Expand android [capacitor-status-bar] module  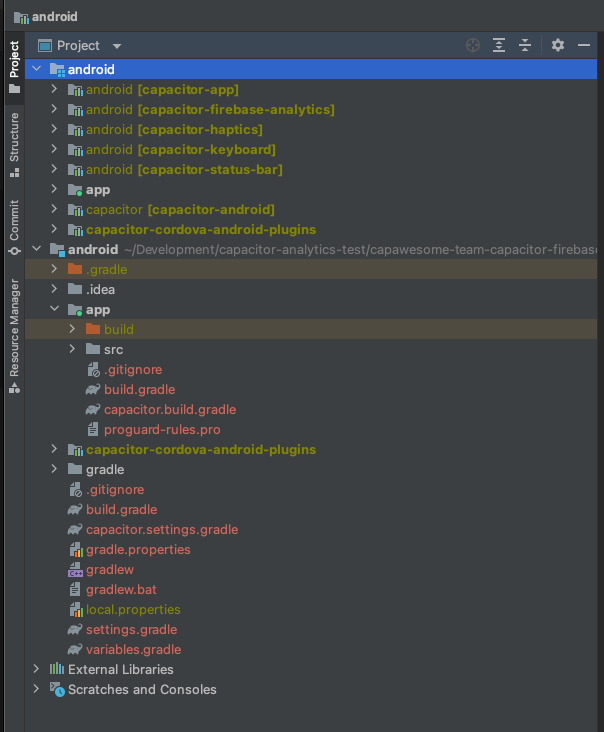54,169
